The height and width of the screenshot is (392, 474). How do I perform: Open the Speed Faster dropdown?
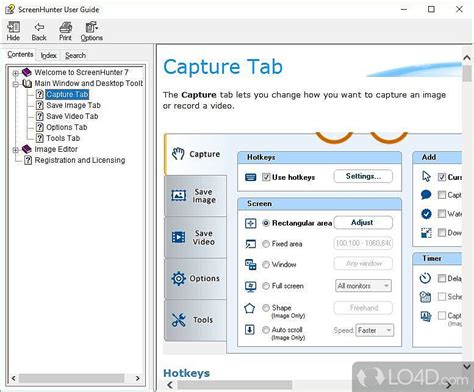pos(374,330)
